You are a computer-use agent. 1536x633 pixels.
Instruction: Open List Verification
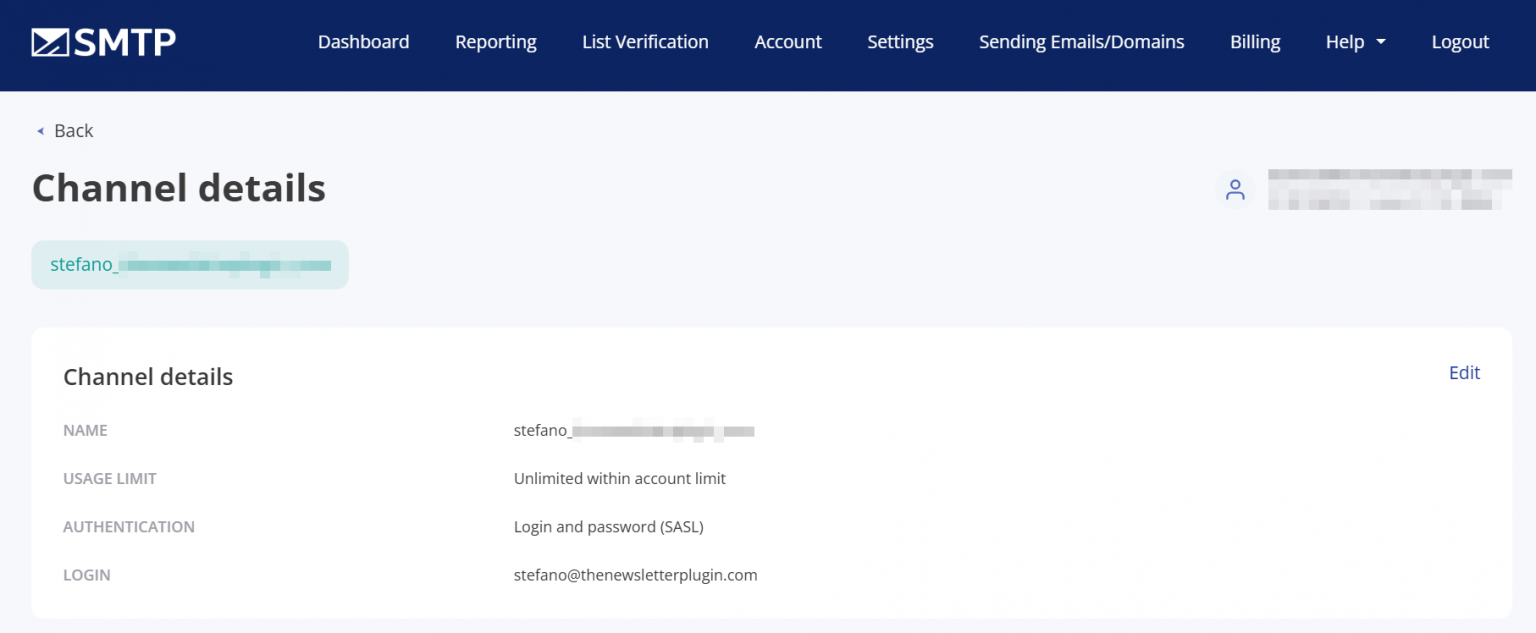pyautogui.click(x=645, y=42)
